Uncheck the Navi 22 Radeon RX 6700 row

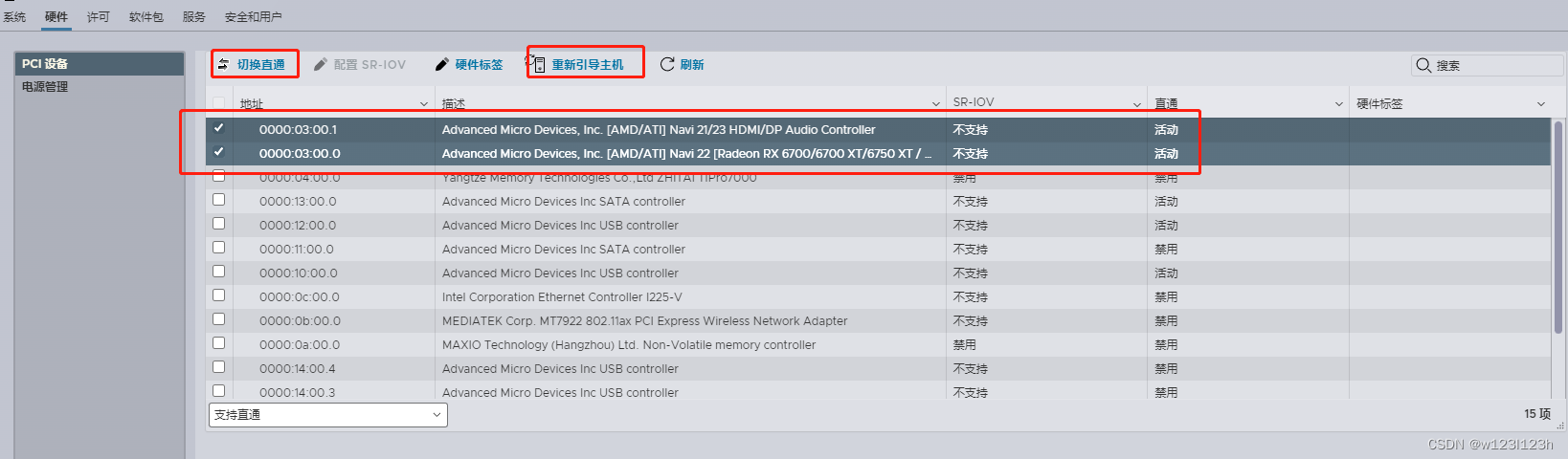pos(219,152)
